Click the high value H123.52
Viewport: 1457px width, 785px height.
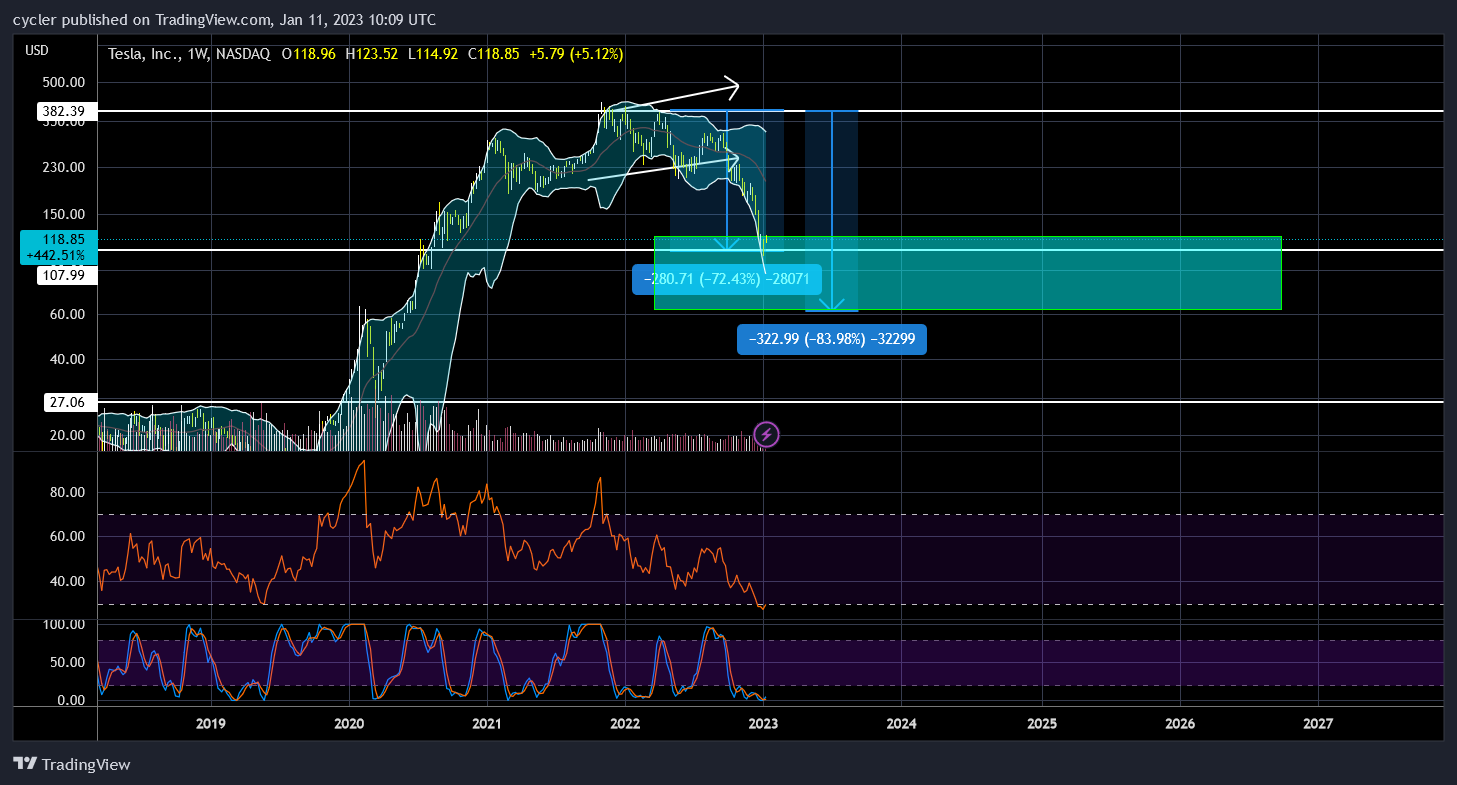[x=372, y=54]
